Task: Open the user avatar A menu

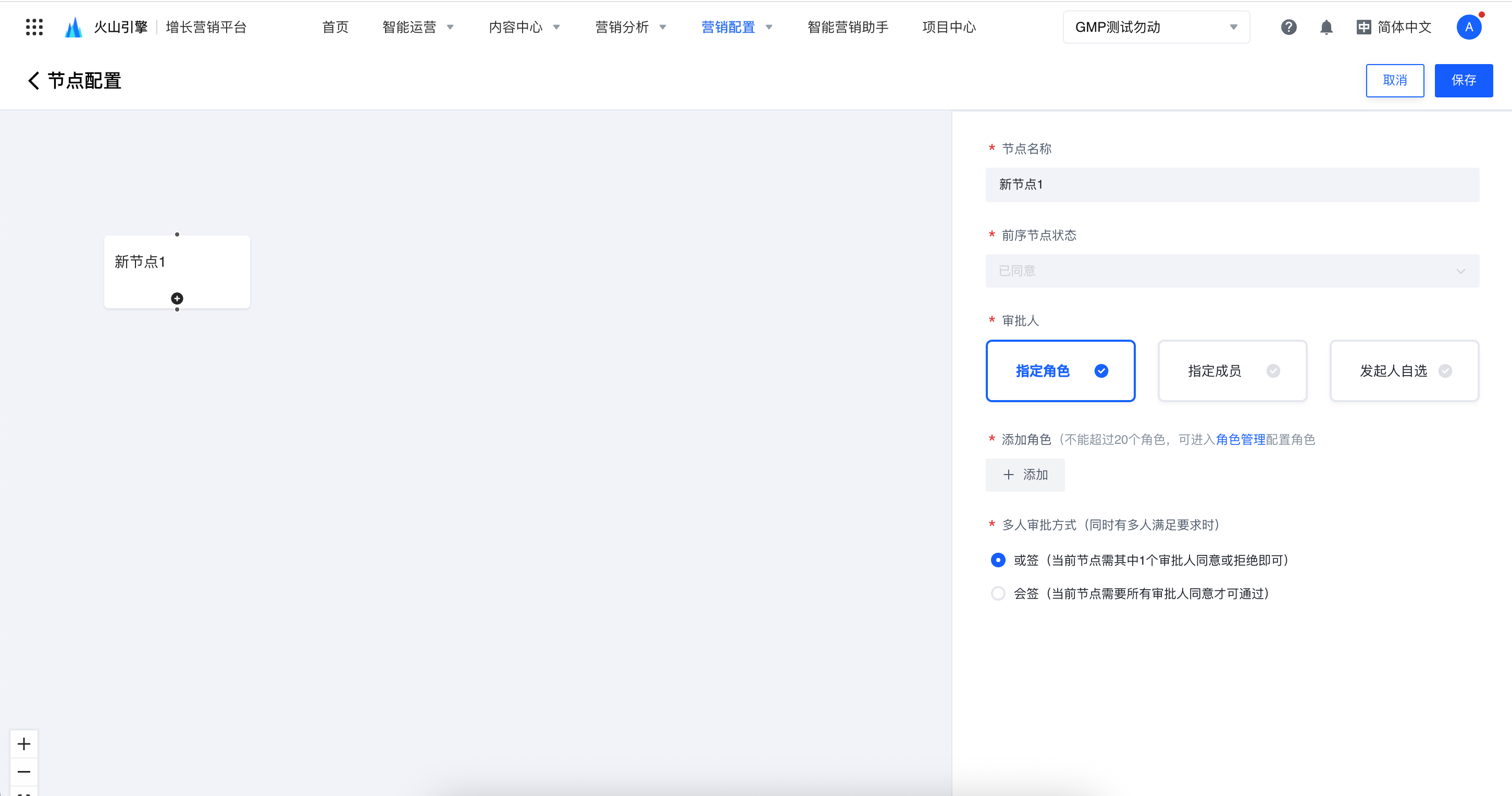Action: 1469,27
